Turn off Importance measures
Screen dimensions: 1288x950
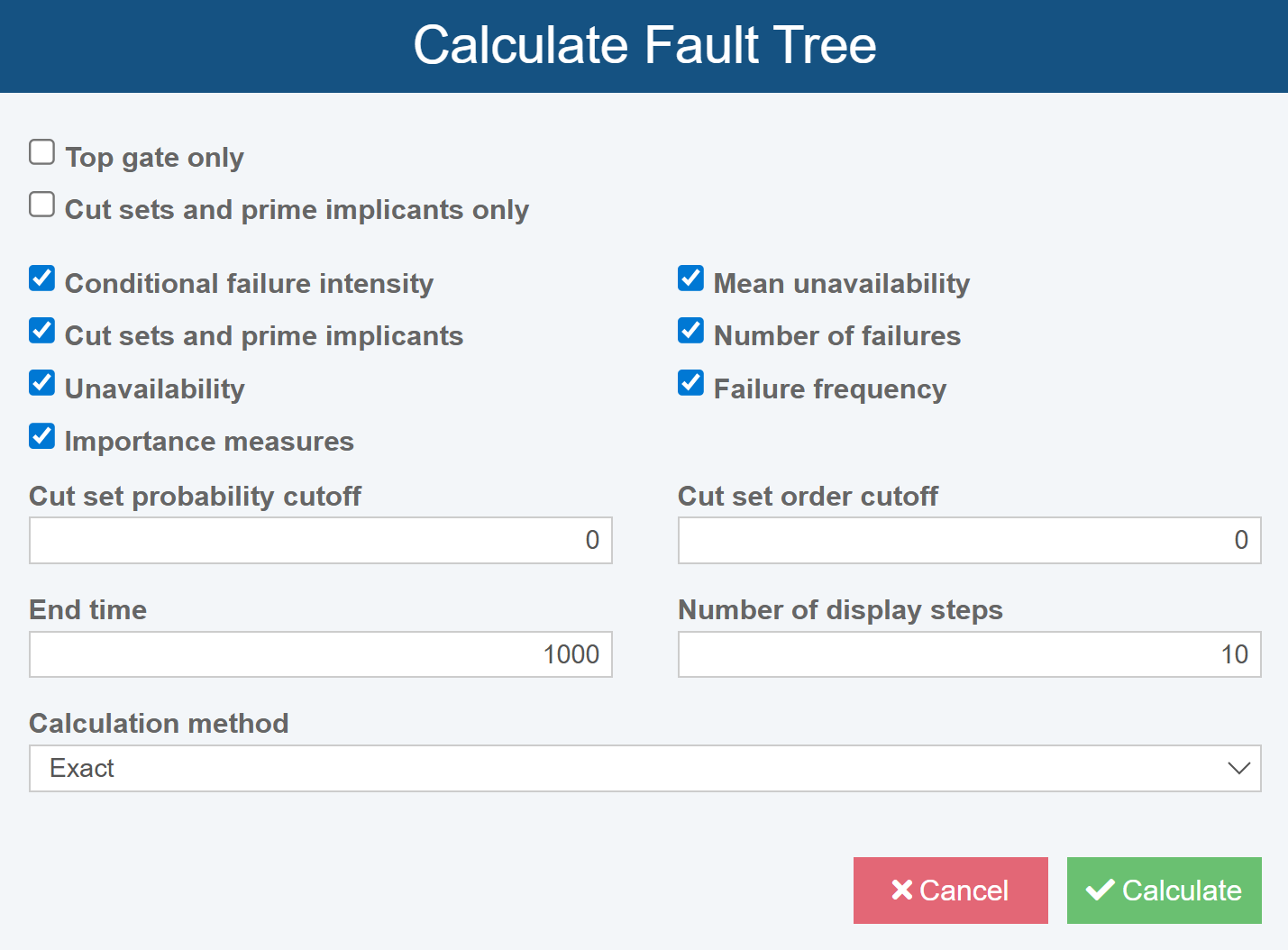point(42,436)
